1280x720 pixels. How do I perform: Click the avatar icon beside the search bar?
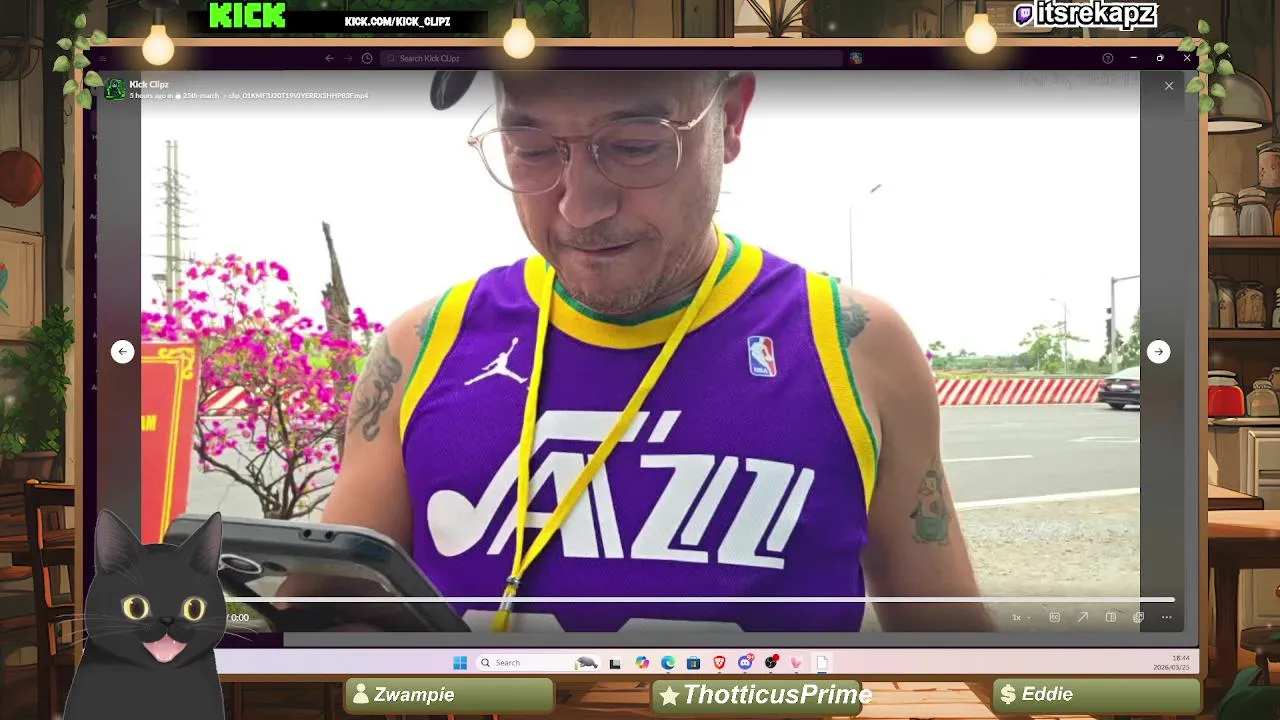pos(856,58)
